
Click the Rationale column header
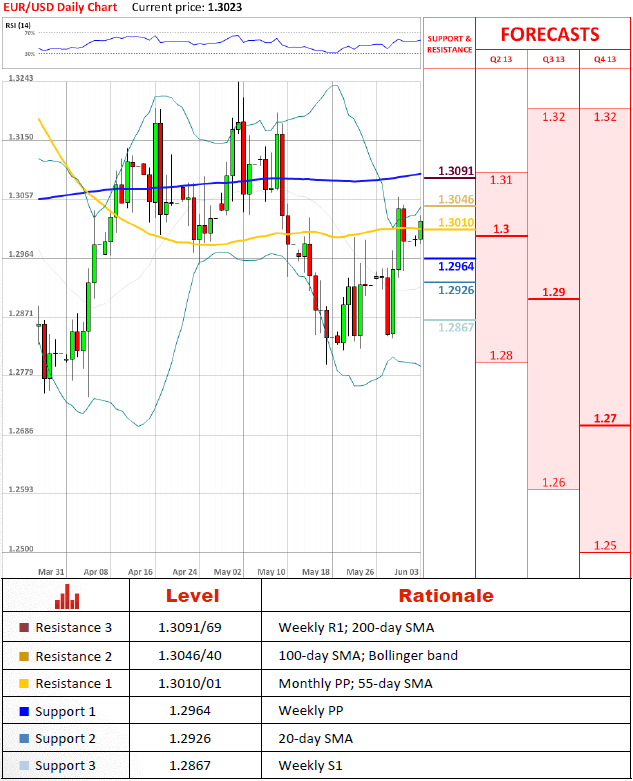click(446, 596)
